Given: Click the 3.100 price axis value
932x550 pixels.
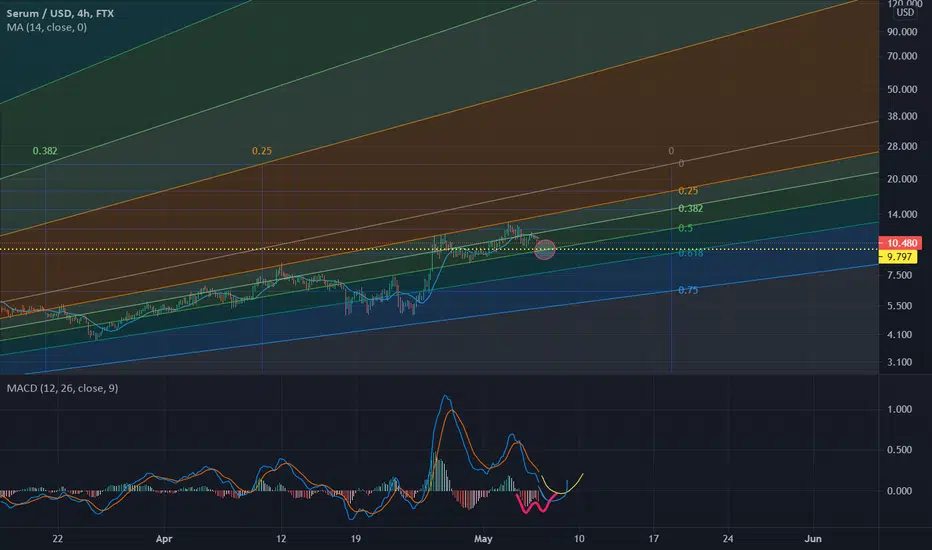Looking at the screenshot, I should pos(899,362).
